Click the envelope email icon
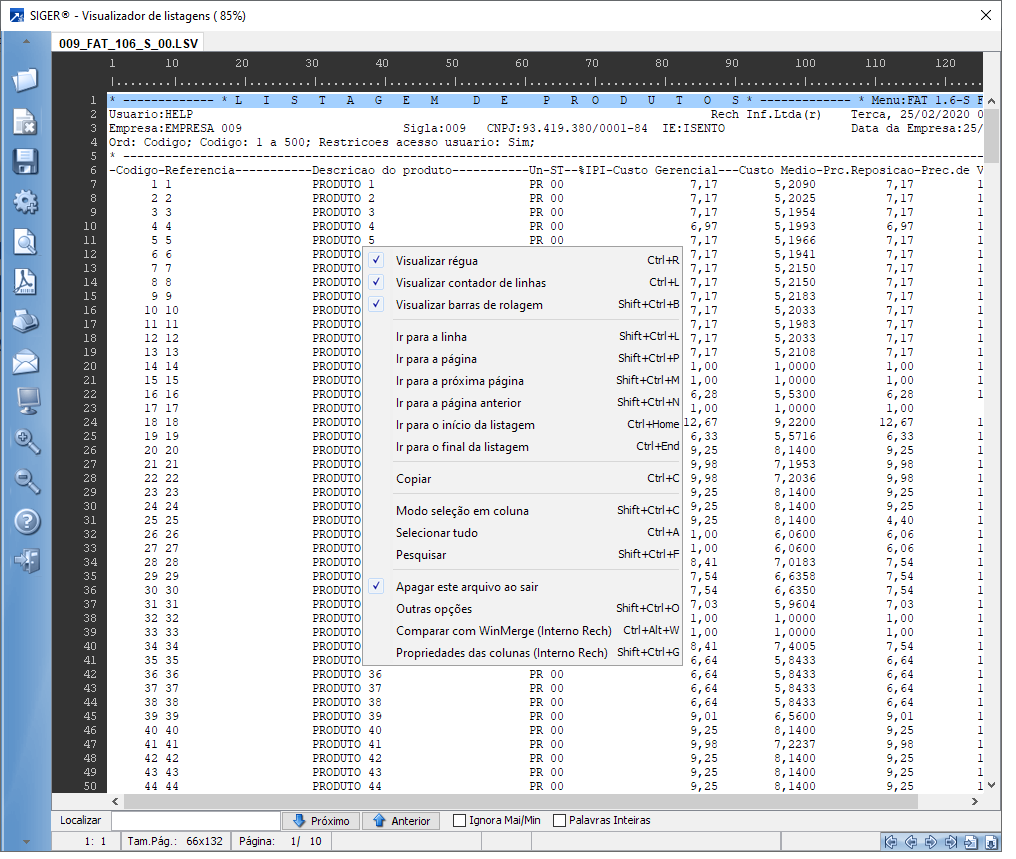The image size is (1016, 859). (x=25, y=362)
